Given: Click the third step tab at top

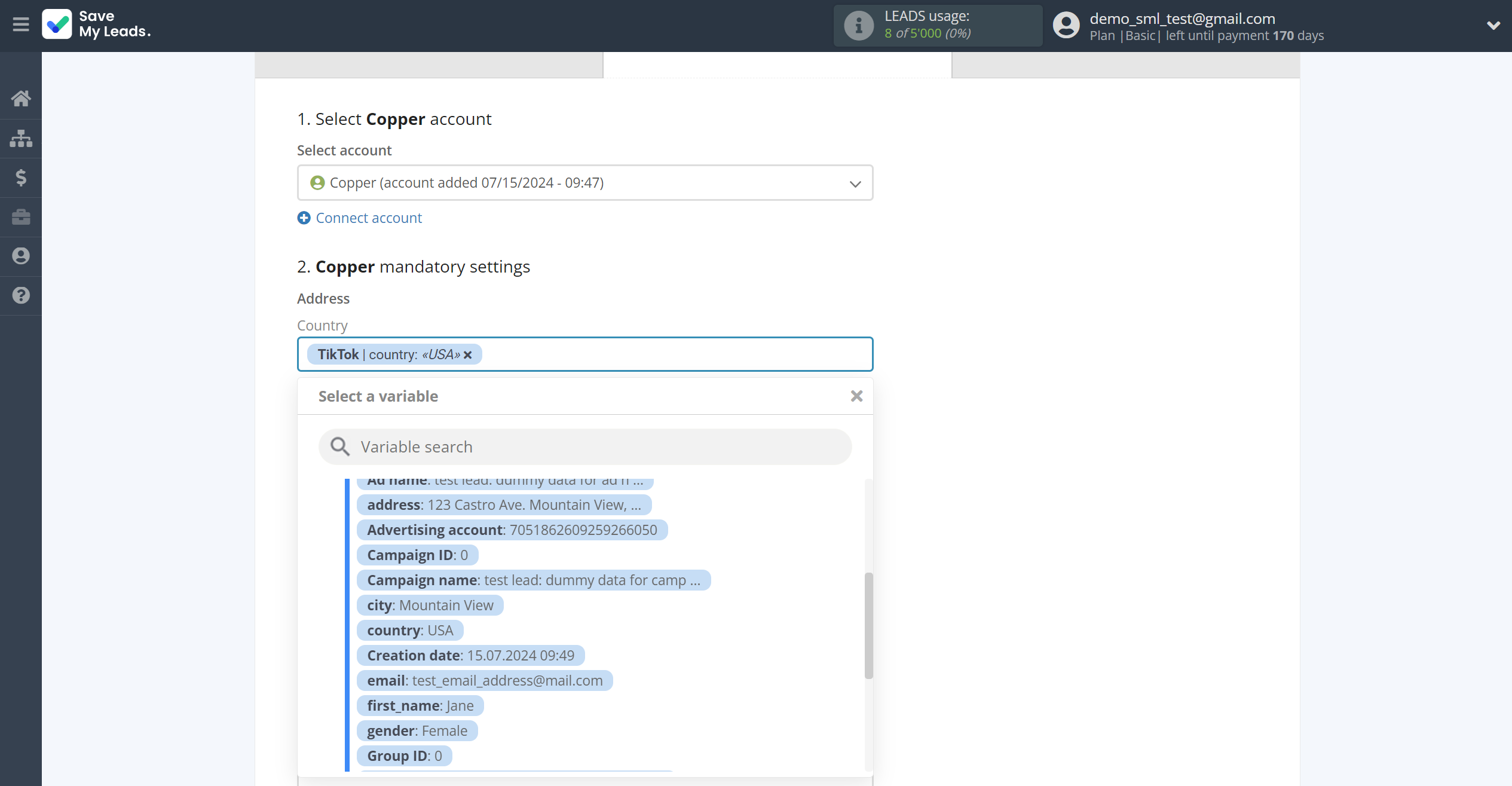Looking at the screenshot, I should (x=1125, y=65).
